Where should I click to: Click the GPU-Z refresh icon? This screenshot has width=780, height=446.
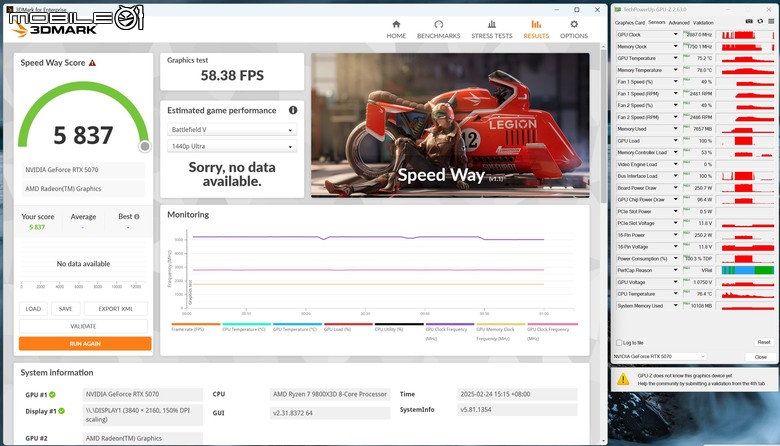[760, 21]
